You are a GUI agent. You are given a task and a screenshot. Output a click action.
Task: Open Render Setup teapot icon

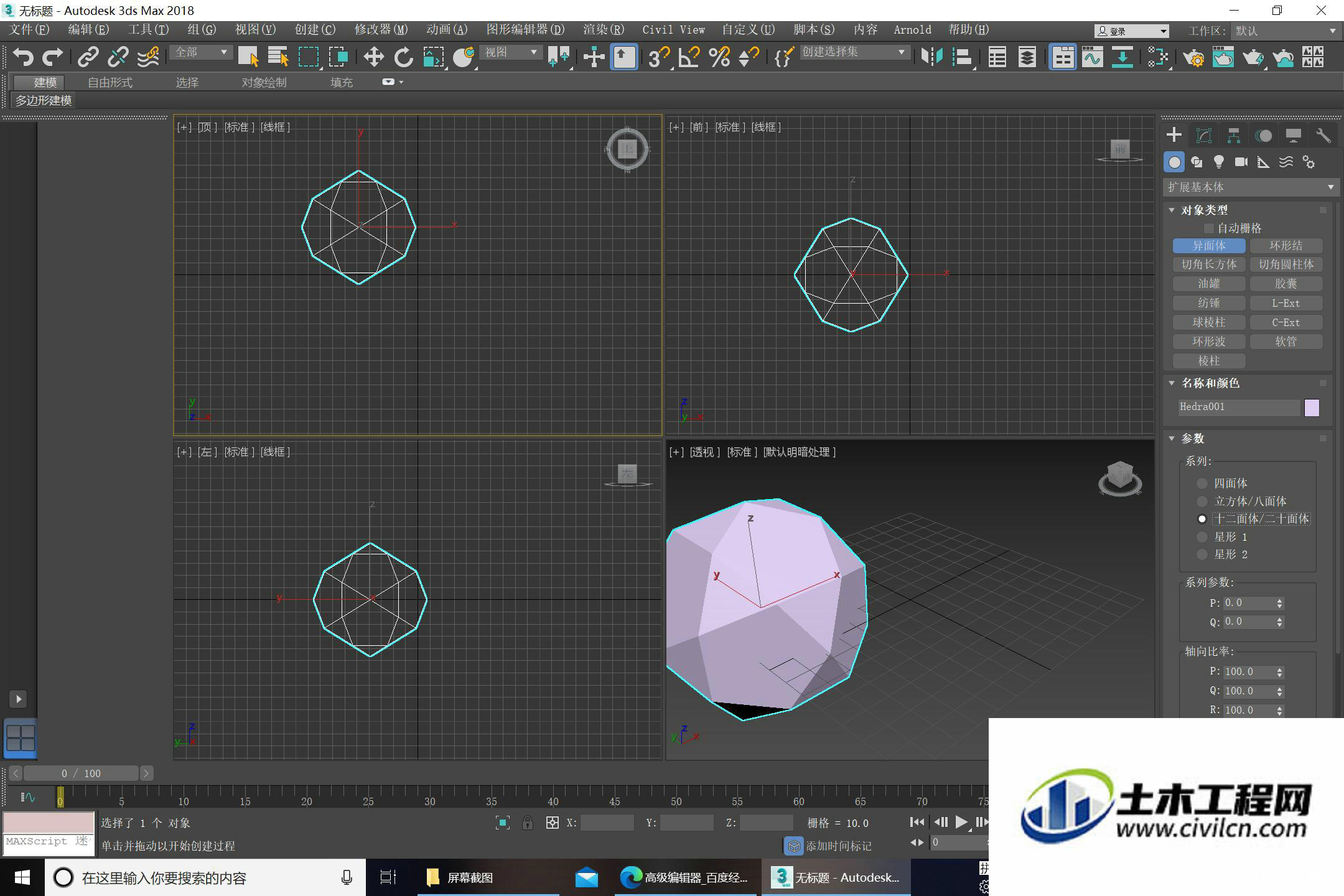click(1193, 57)
